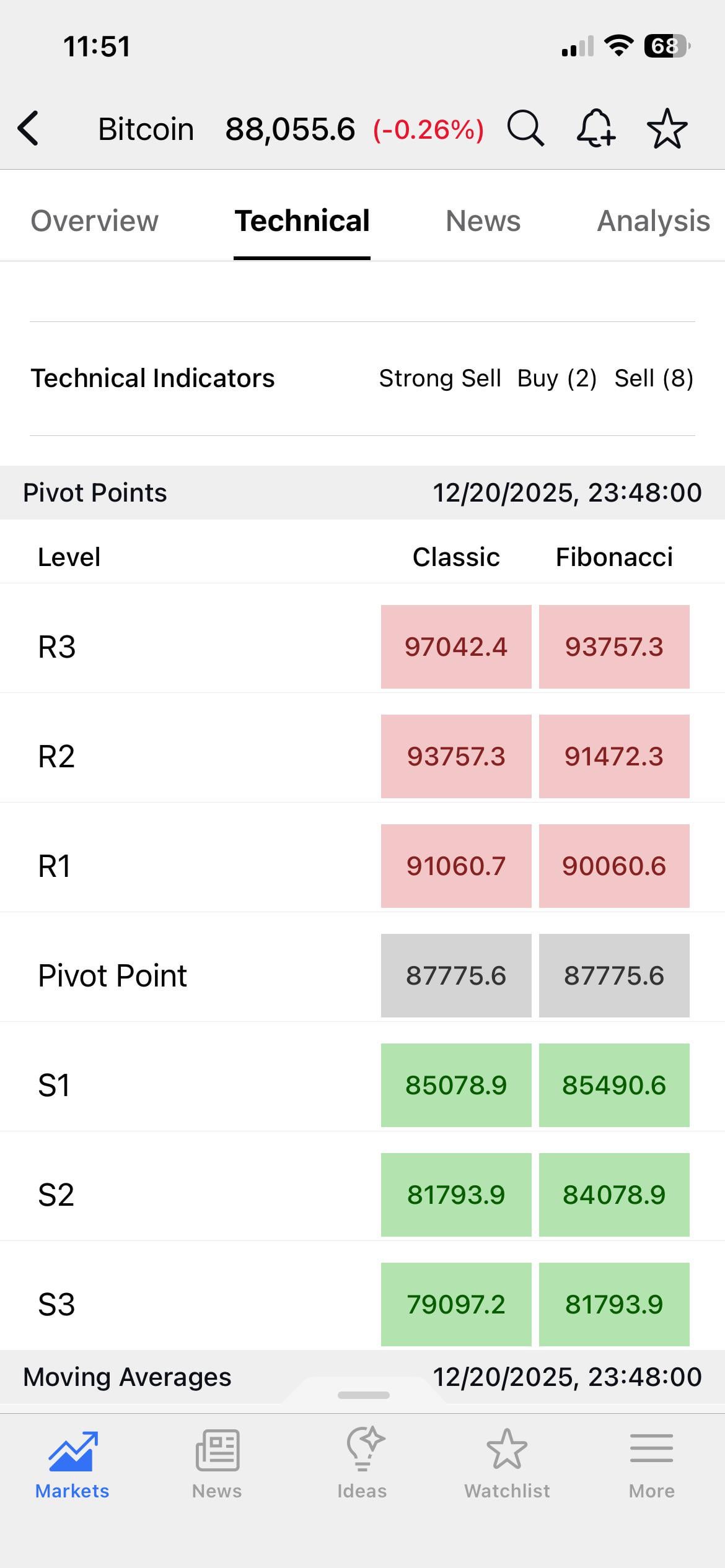Image resolution: width=725 pixels, height=1568 pixels.
Task: Select the Technical tab
Action: click(x=302, y=221)
